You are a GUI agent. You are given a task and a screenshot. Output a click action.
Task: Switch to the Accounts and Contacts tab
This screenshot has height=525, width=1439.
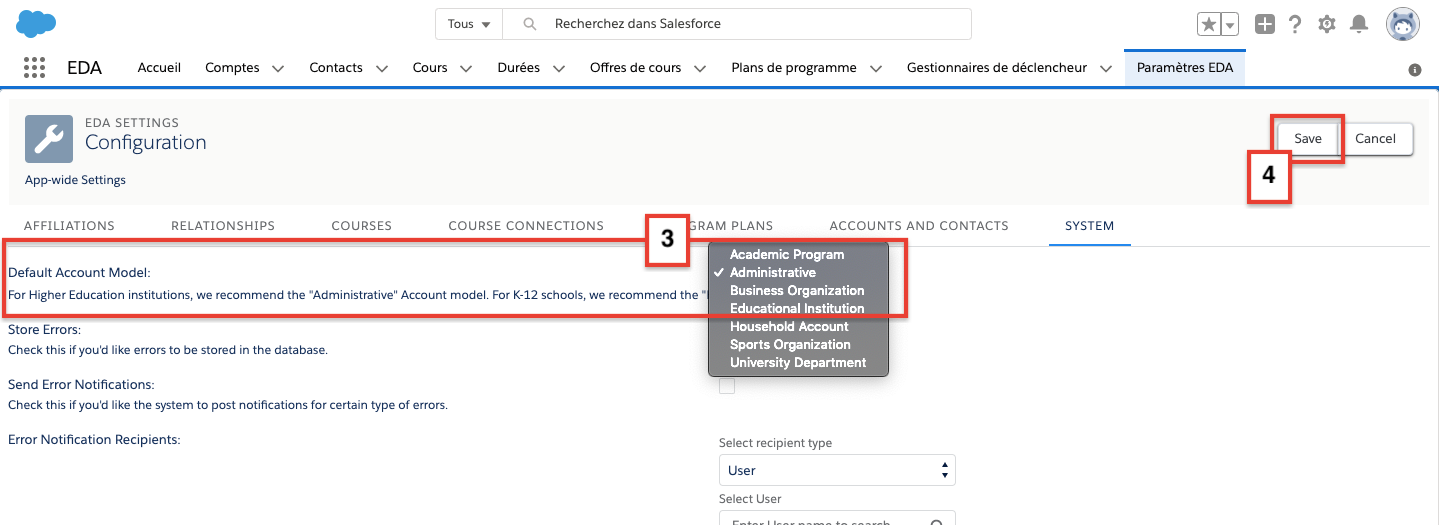[x=918, y=226]
